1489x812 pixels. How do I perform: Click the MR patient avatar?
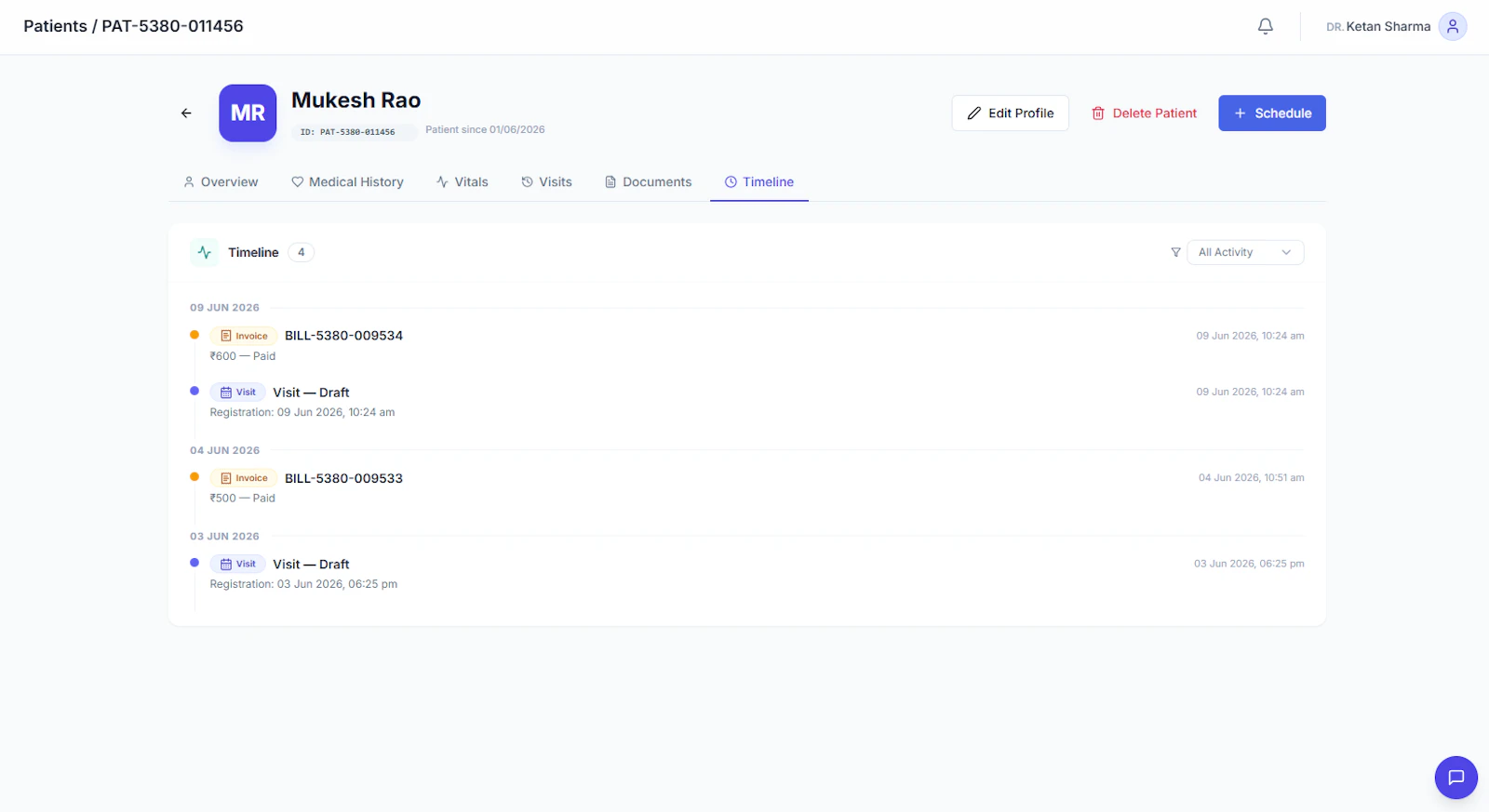click(x=248, y=113)
